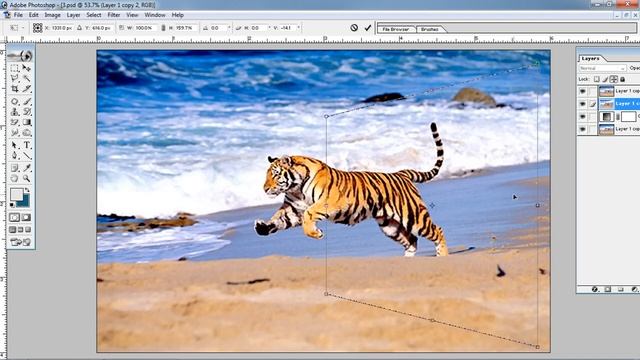Select the Brush tool
This screenshot has height=360, width=640.
click(27, 101)
